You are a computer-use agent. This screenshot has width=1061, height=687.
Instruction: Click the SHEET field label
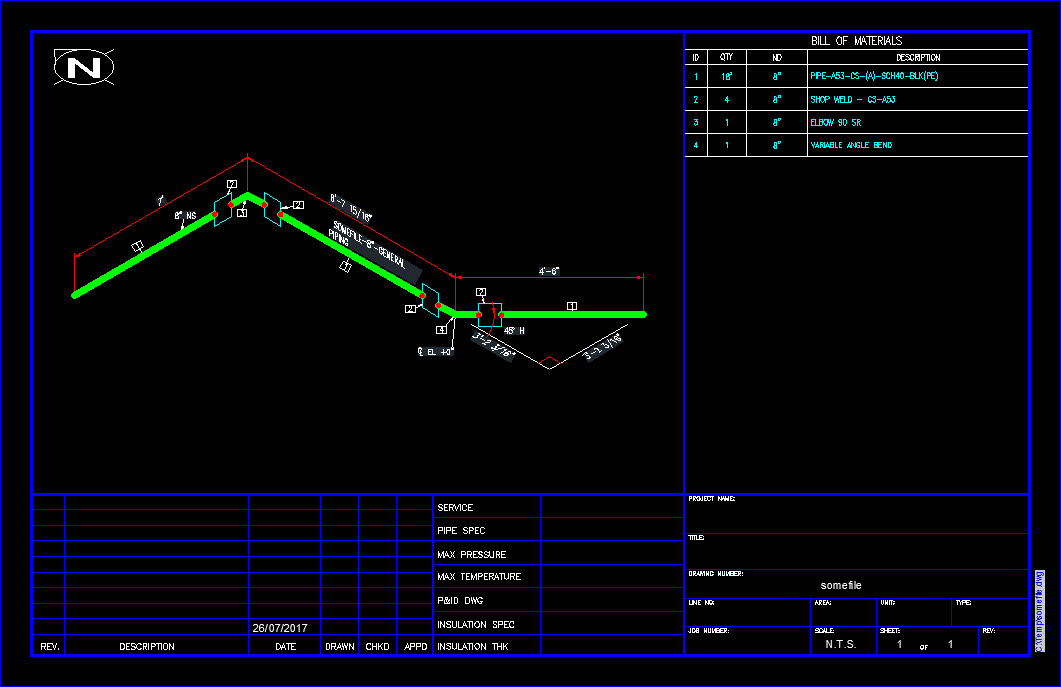coord(890,630)
